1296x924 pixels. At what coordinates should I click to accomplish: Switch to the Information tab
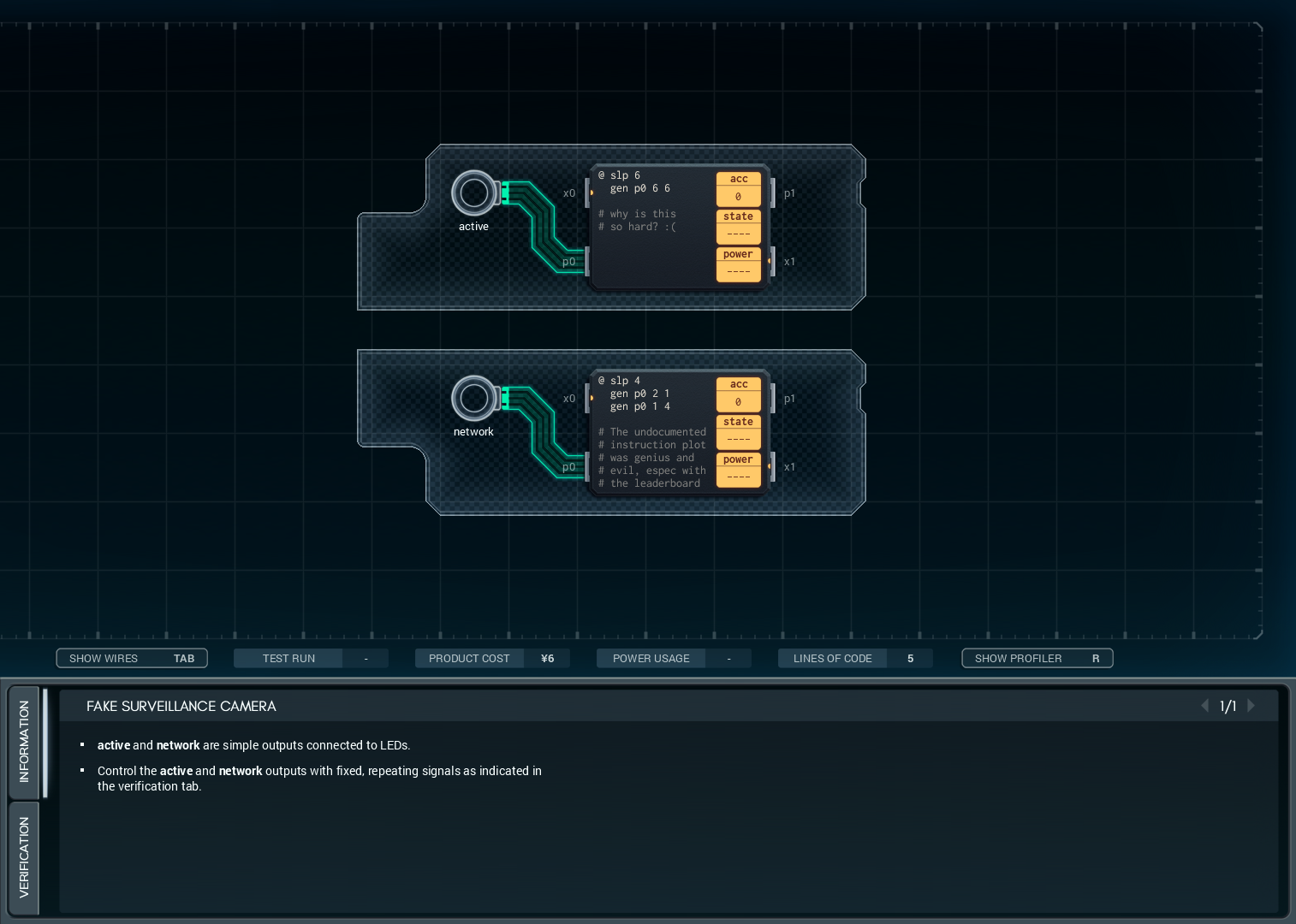pos(24,741)
